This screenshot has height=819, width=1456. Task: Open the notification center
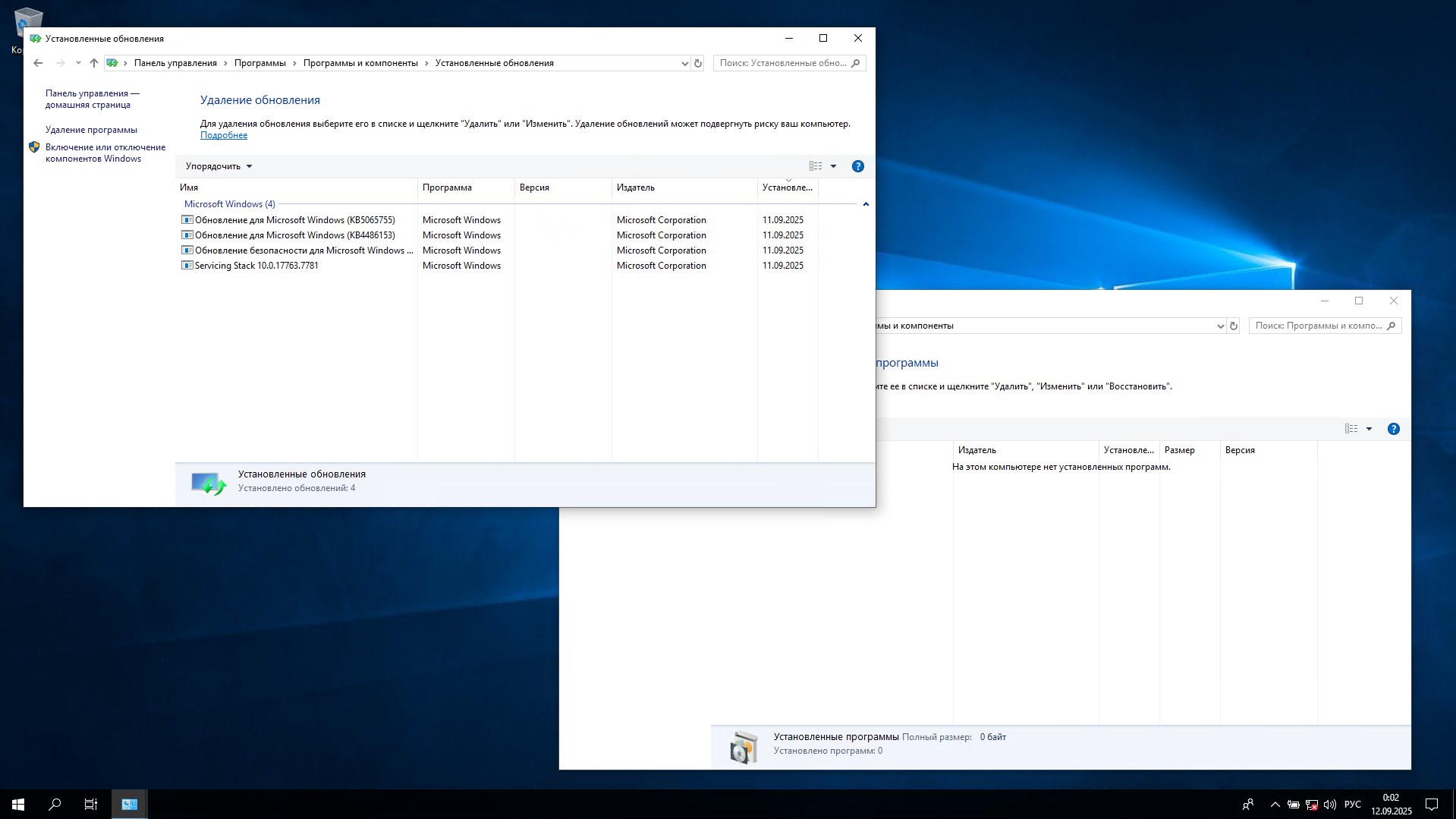tap(1432, 805)
